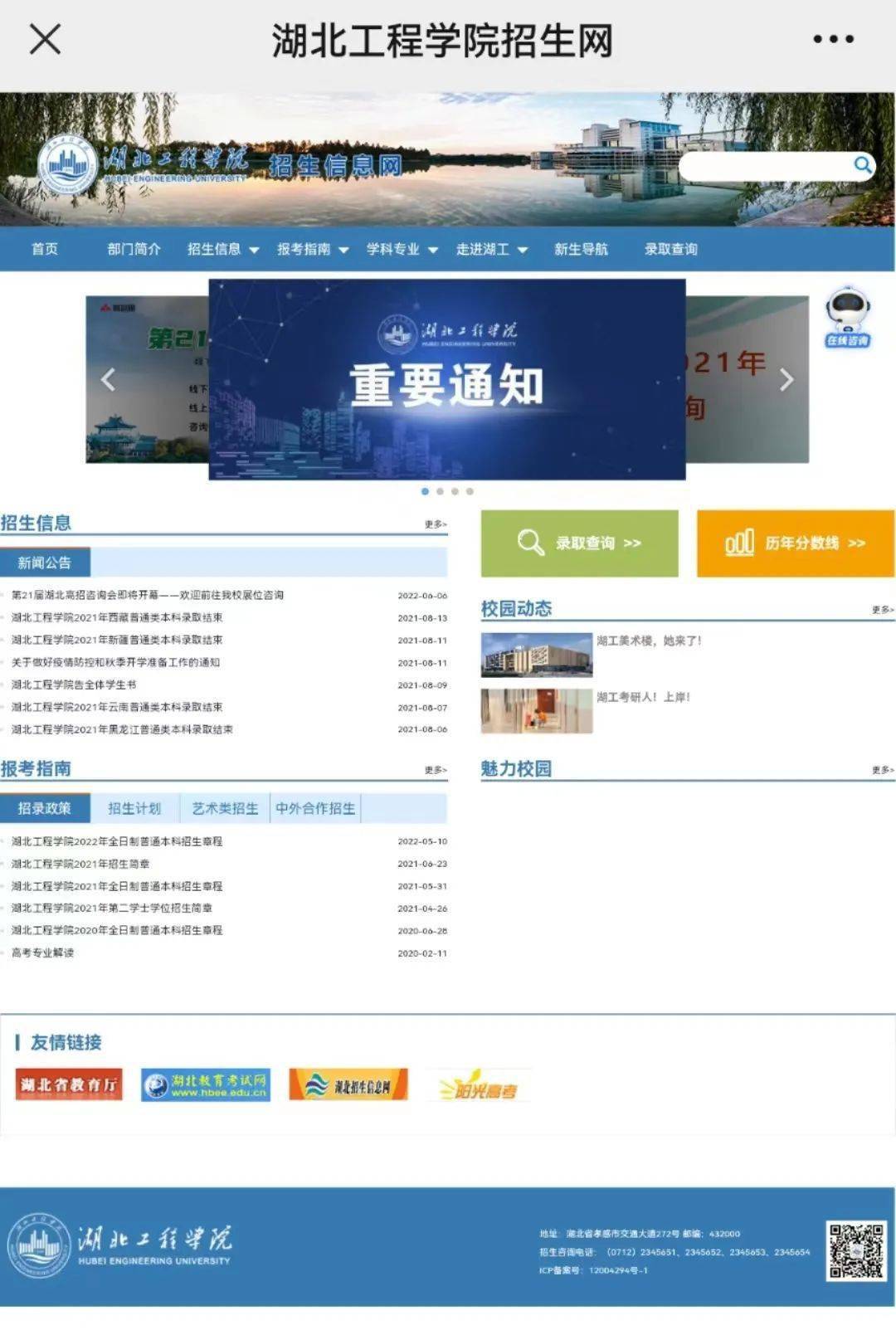Open 录取查询 in the navigation bar
The image size is (896, 1335).
671,249
